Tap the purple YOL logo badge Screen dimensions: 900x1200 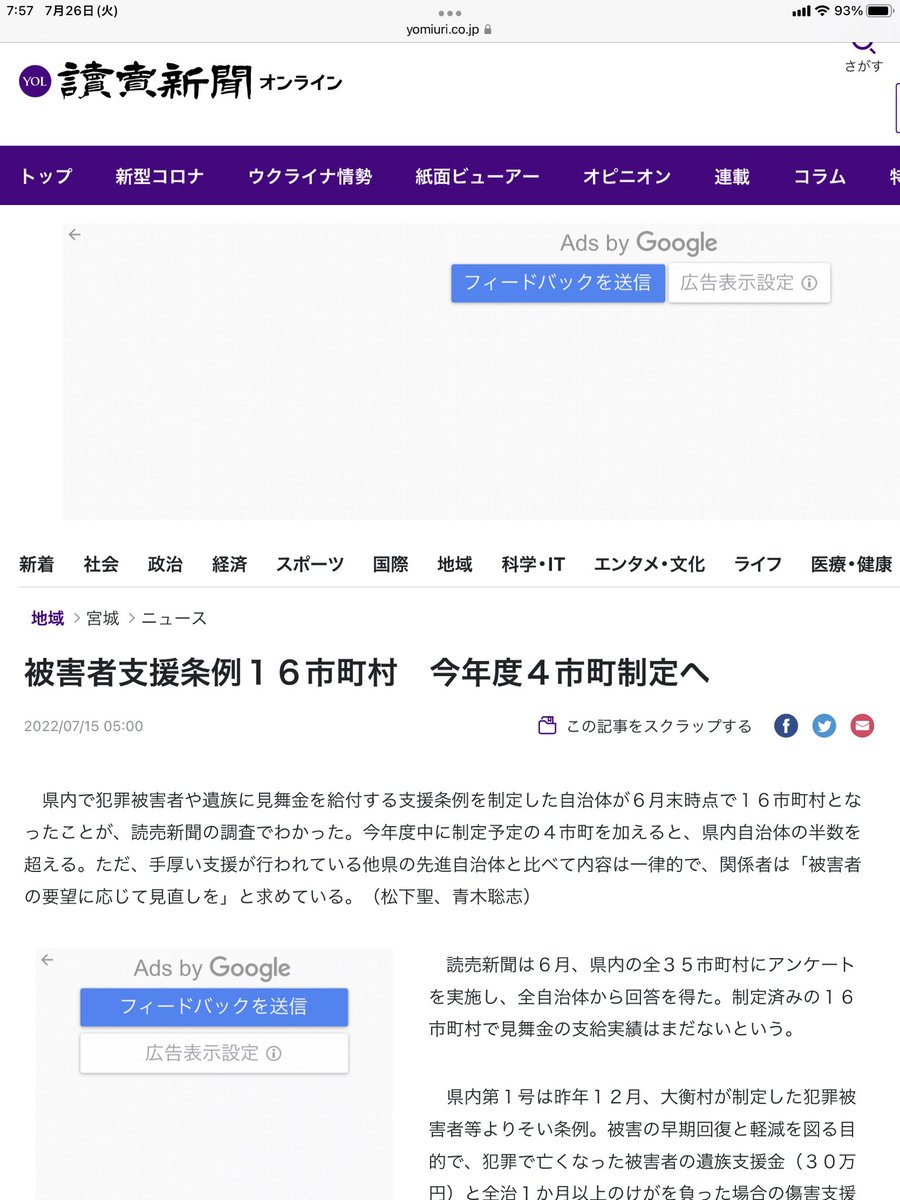34,82
